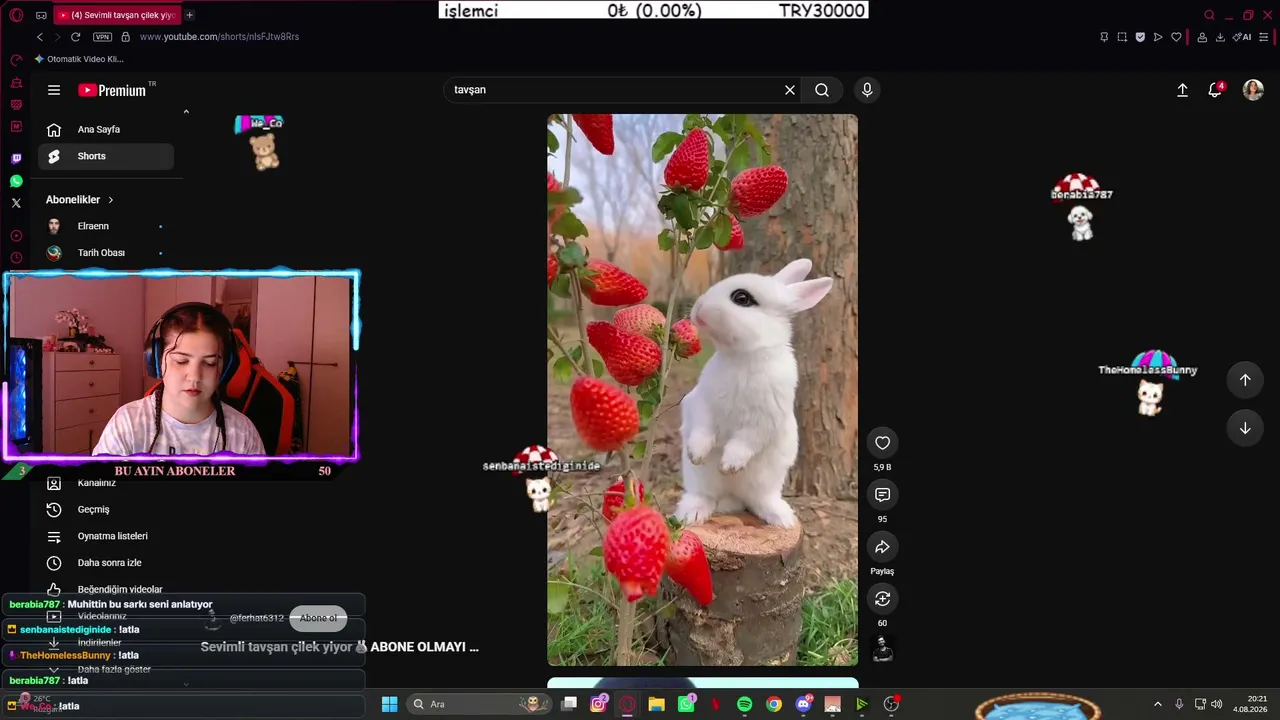Open Opera easy setup sliders icon
Image resolution: width=1280 pixels, height=720 pixels.
click(1264, 37)
